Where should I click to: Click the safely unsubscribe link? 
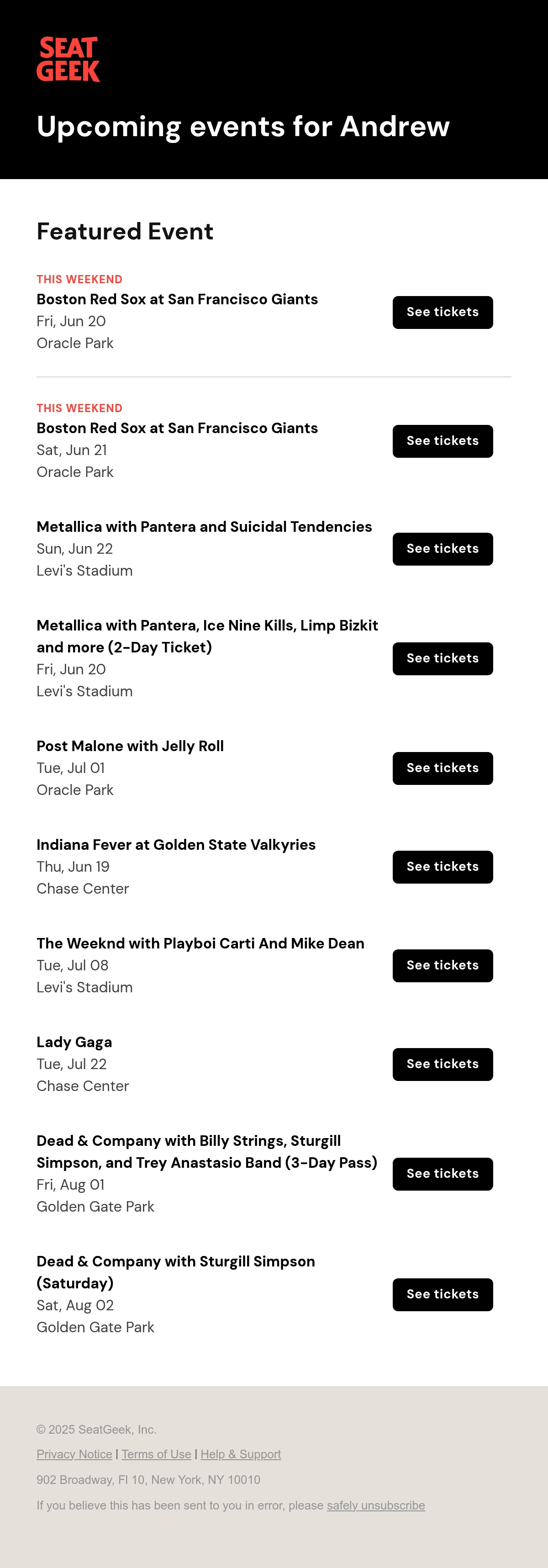coord(376,1505)
